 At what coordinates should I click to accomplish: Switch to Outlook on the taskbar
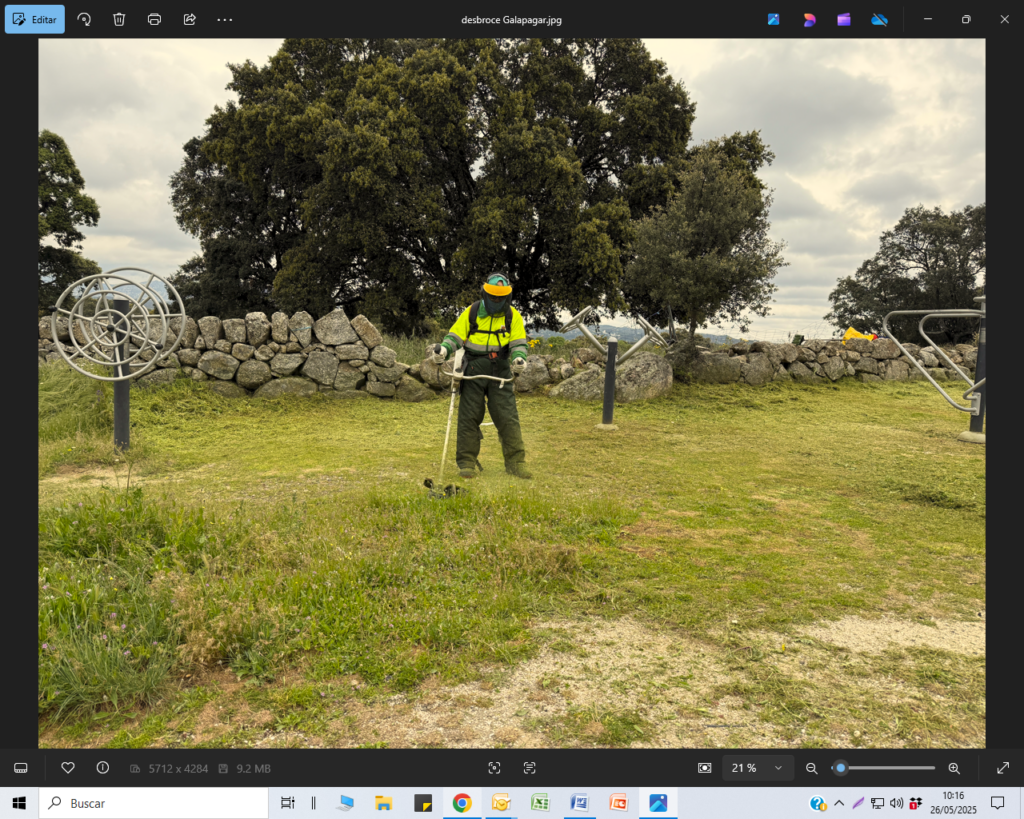pos(501,803)
